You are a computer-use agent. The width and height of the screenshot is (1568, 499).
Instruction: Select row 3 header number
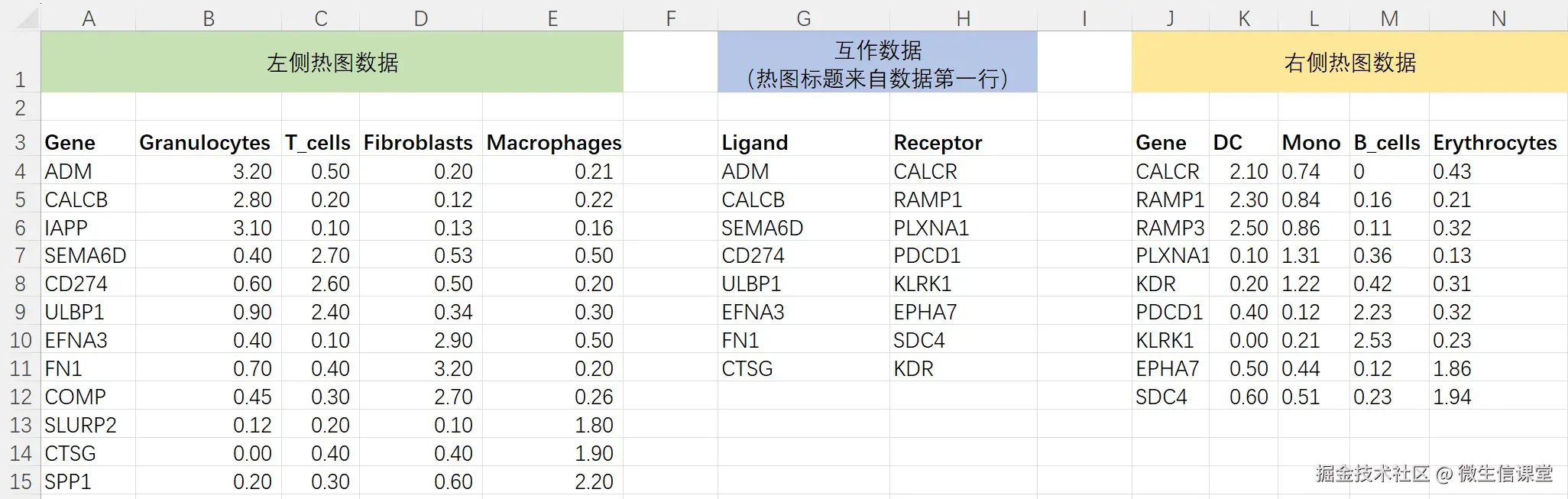pos(21,142)
